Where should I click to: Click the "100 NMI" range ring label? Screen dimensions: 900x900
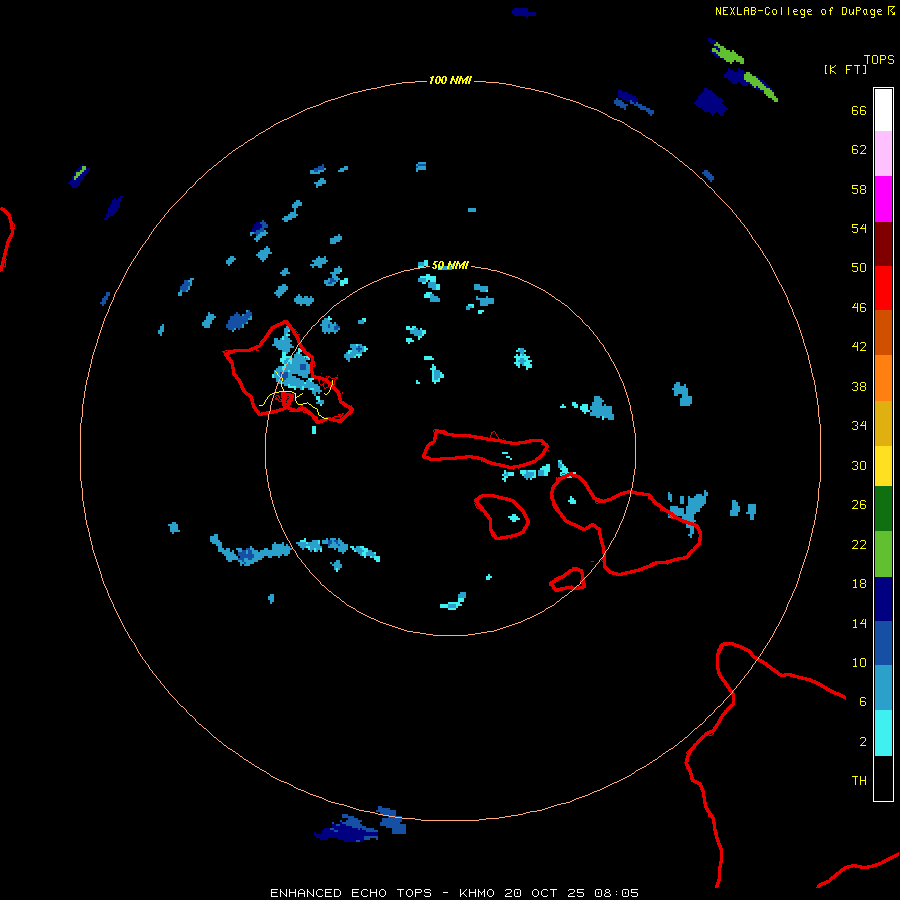point(450,80)
